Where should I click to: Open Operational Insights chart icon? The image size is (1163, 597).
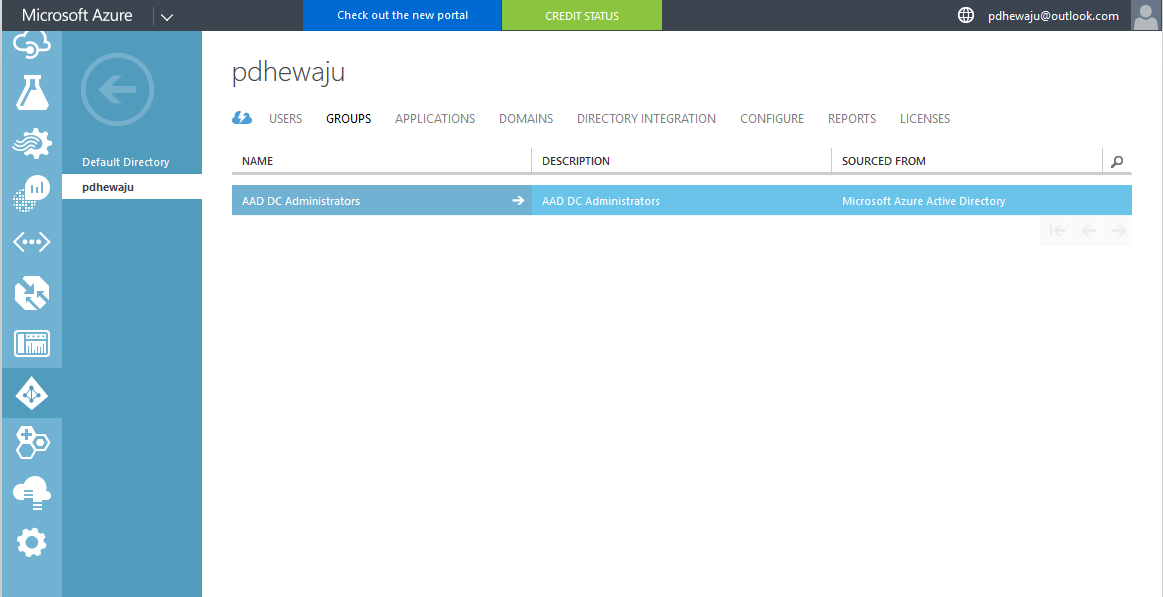pyautogui.click(x=32, y=193)
